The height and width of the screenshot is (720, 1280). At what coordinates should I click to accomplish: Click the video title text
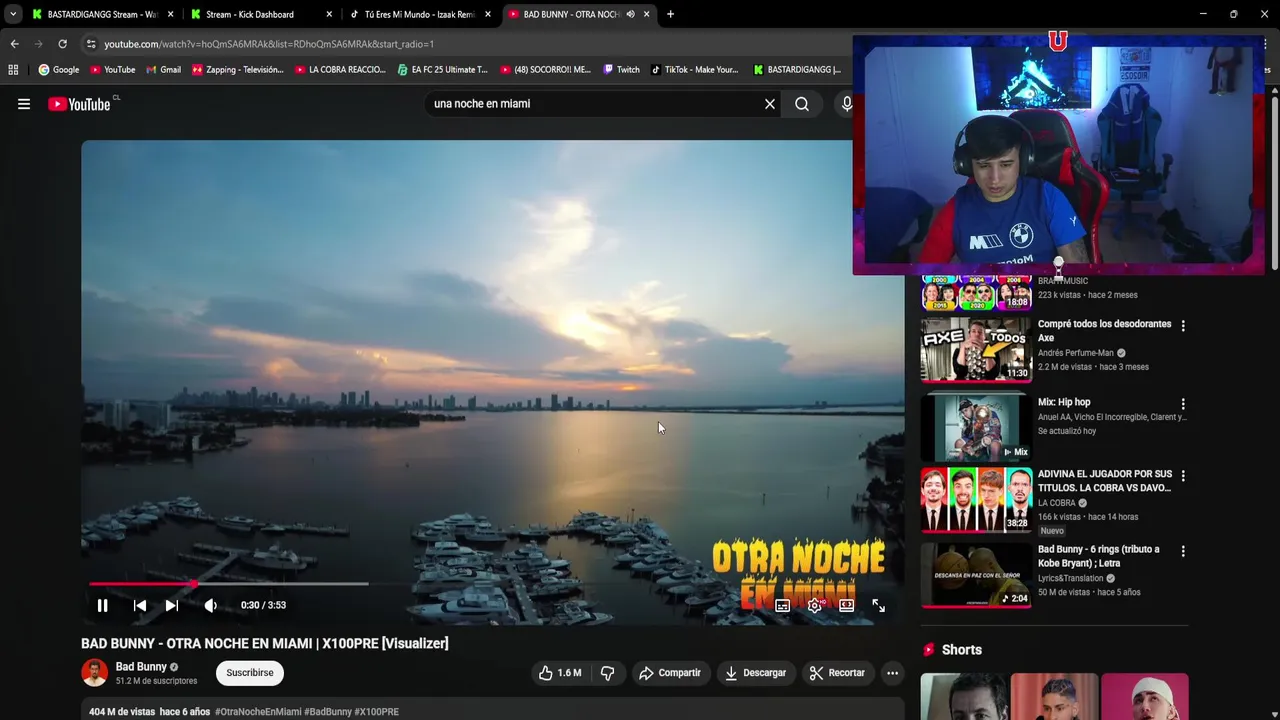pyautogui.click(x=265, y=643)
